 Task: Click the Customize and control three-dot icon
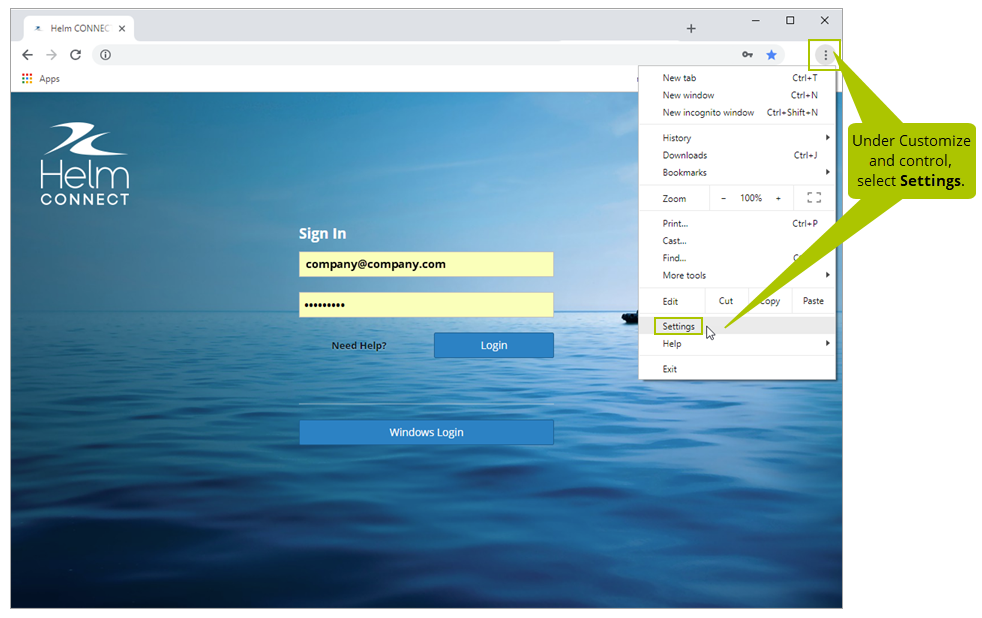824,55
